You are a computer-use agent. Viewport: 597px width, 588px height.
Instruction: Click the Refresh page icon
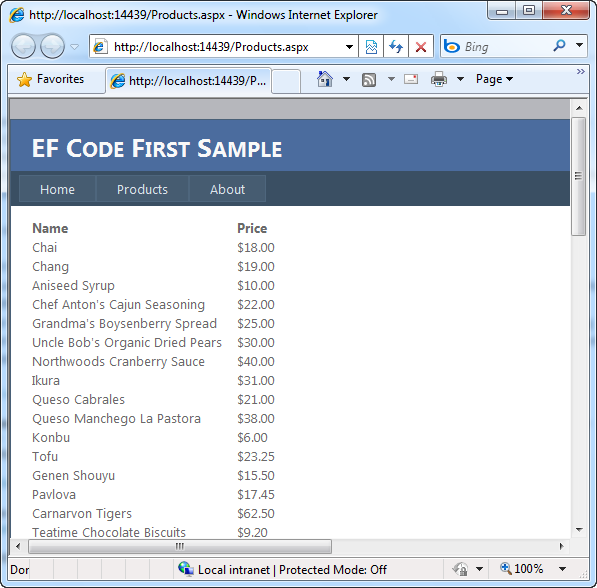(x=396, y=46)
